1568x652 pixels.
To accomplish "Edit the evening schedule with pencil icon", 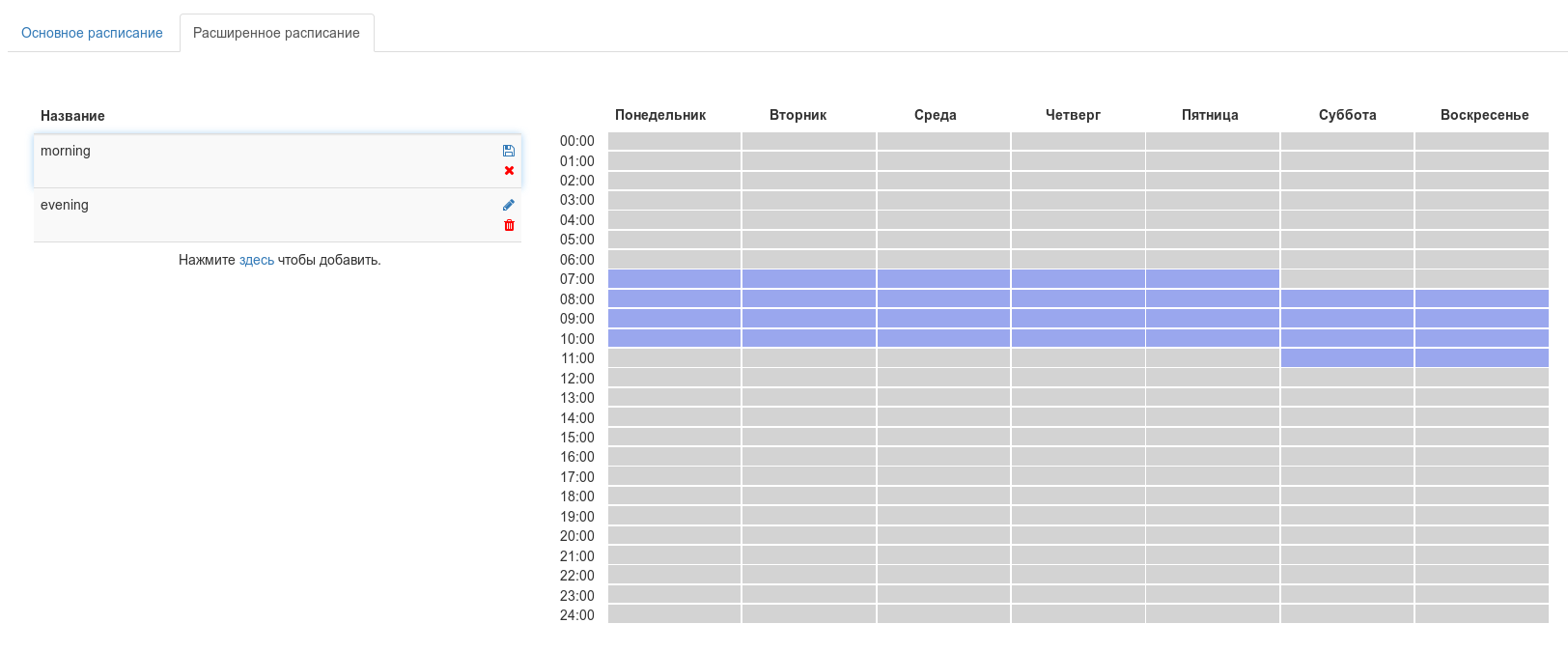I will coord(509,205).
